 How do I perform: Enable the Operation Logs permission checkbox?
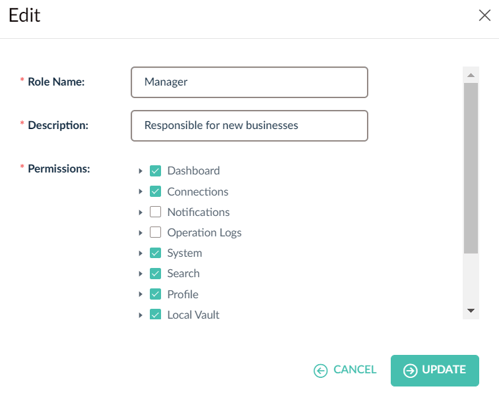pos(155,232)
